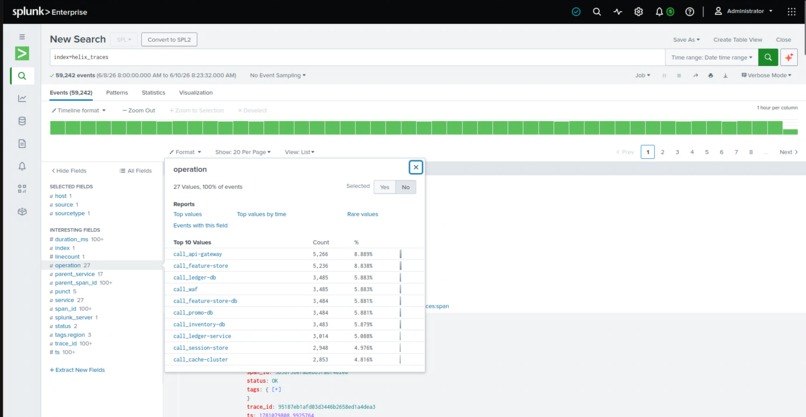806x417 pixels.
Task: Open the View: List dropdown
Action: coord(300,152)
